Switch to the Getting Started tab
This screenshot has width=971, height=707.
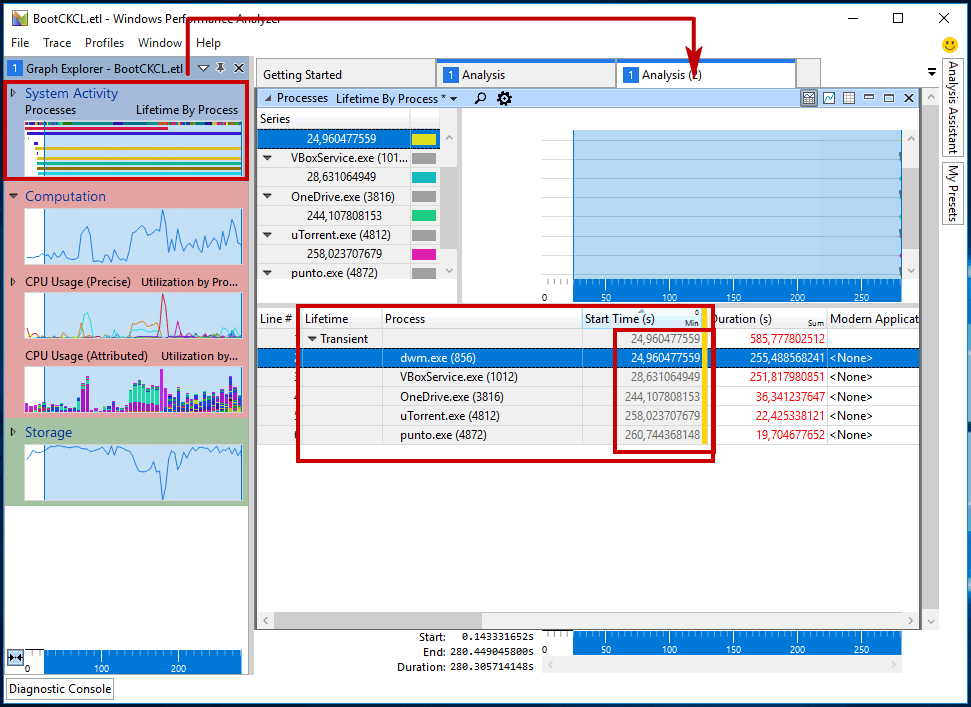coord(346,74)
